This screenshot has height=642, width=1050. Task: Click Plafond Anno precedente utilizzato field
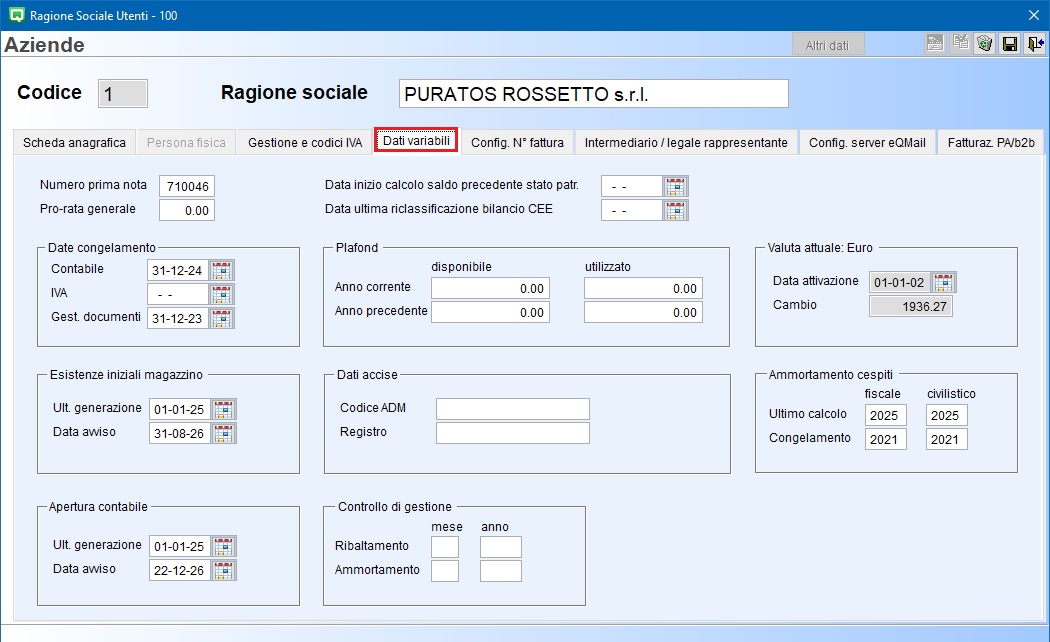tap(644, 313)
